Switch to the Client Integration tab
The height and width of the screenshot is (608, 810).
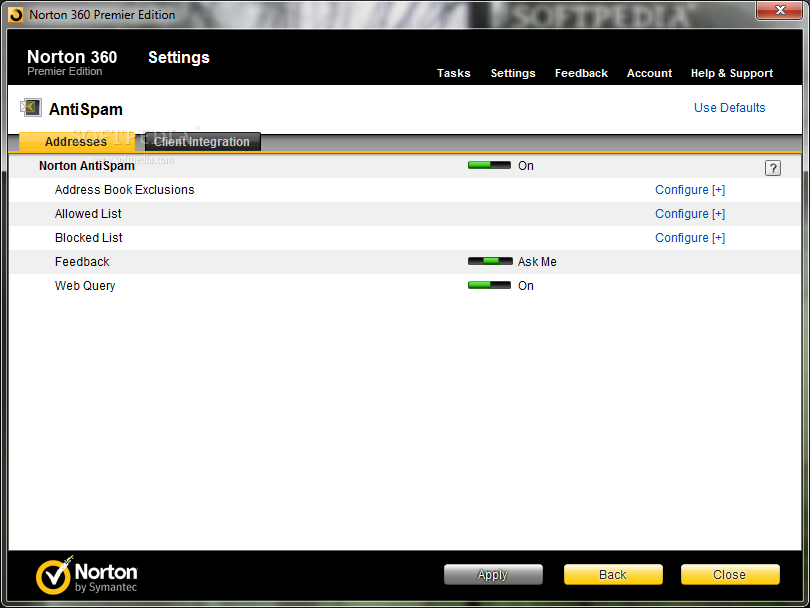pyautogui.click(x=202, y=142)
